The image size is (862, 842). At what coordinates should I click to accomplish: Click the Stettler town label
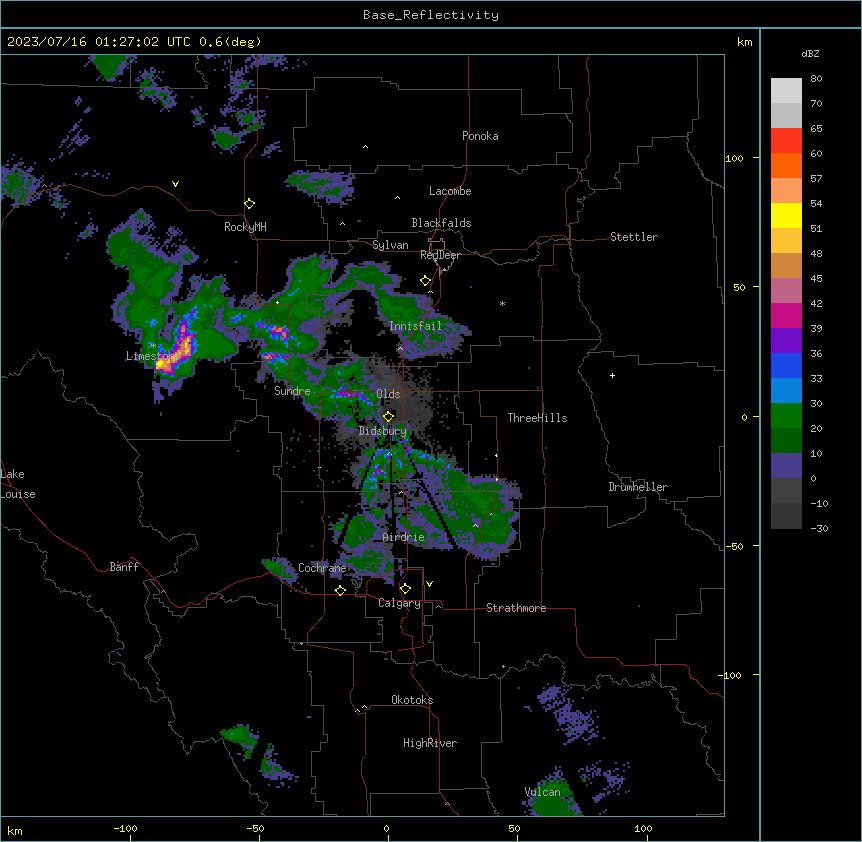tap(633, 237)
